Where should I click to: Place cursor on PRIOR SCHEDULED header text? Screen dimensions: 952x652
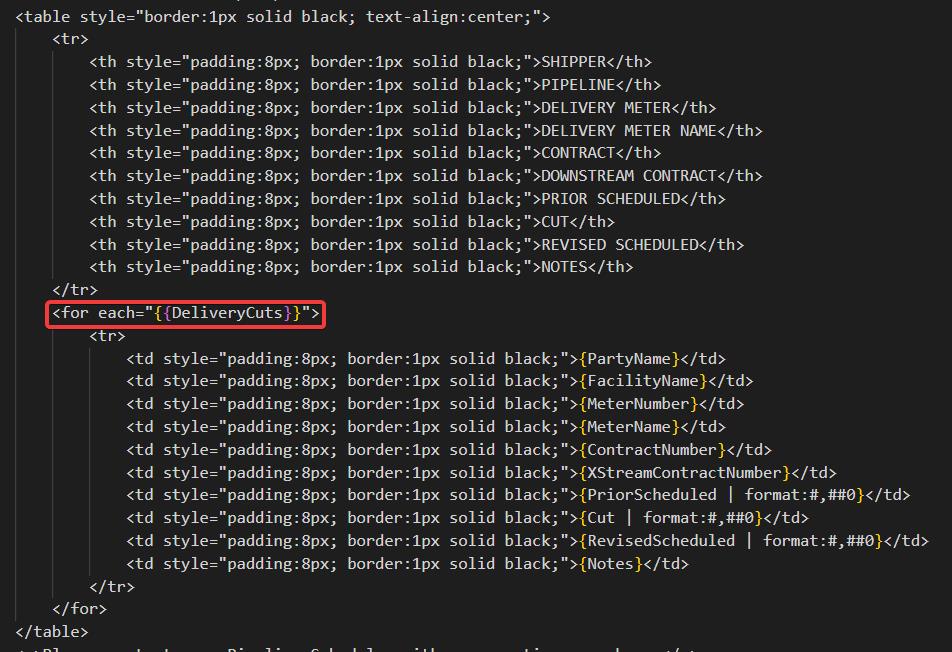(x=610, y=199)
